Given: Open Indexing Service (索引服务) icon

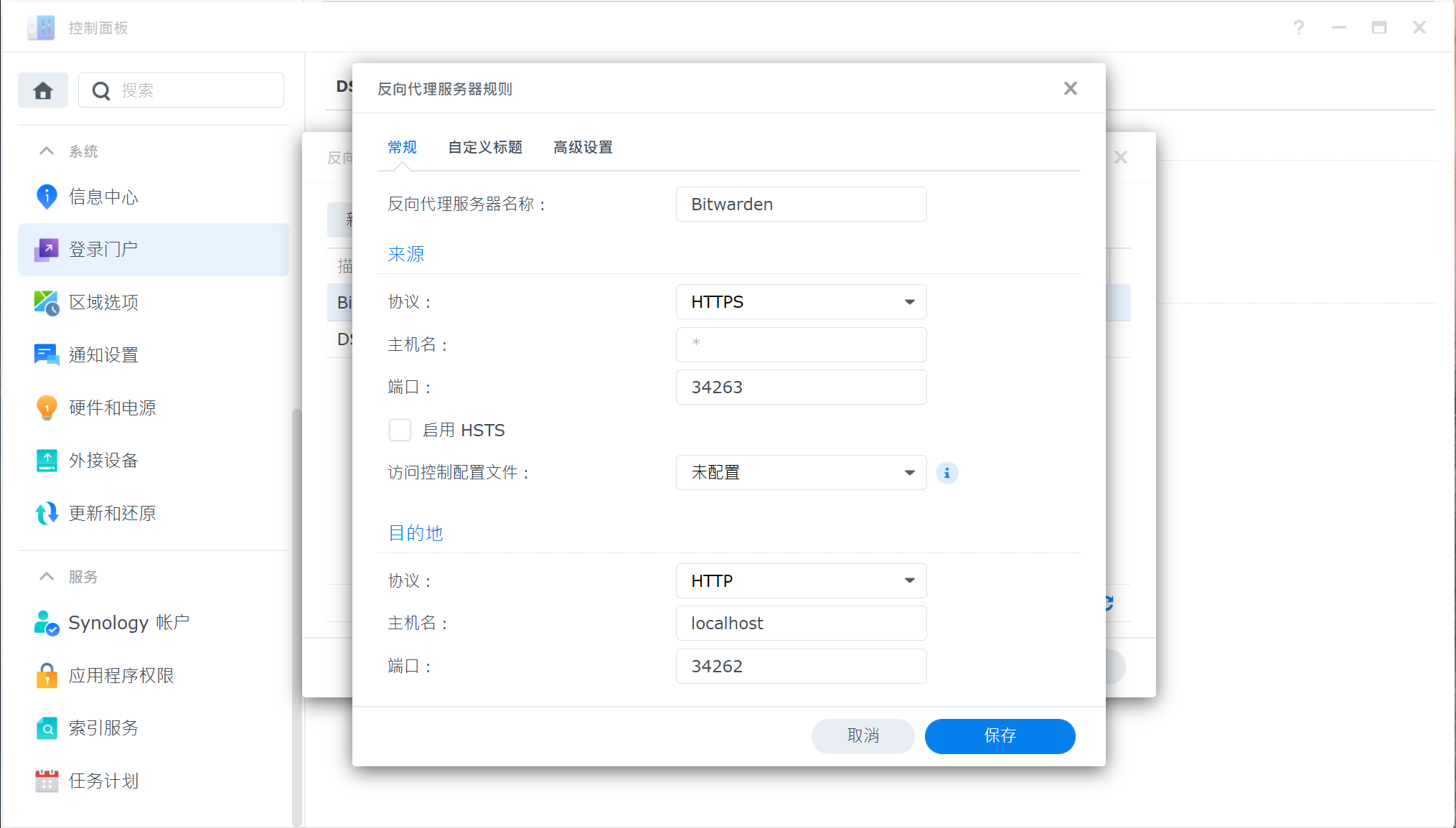Looking at the screenshot, I should coord(47,728).
